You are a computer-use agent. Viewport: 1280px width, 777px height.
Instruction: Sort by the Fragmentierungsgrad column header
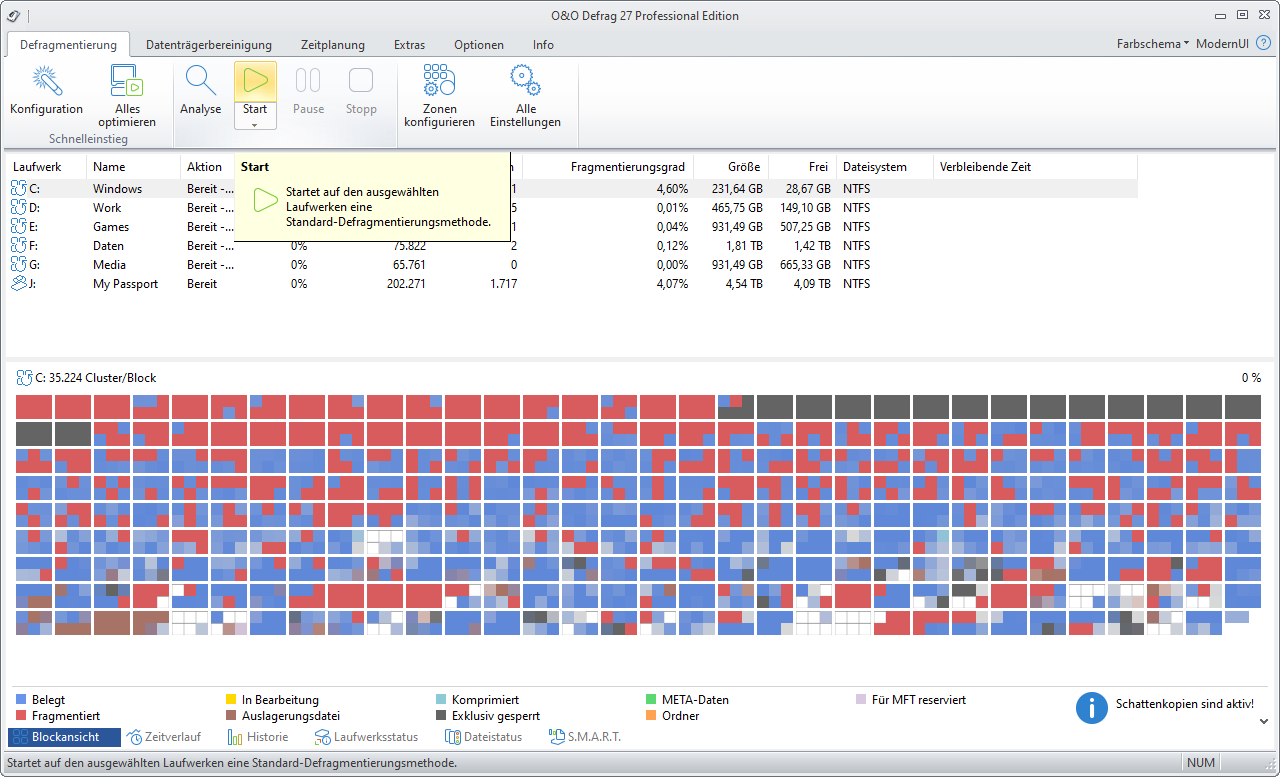pyautogui.click(x=608, y=167)
